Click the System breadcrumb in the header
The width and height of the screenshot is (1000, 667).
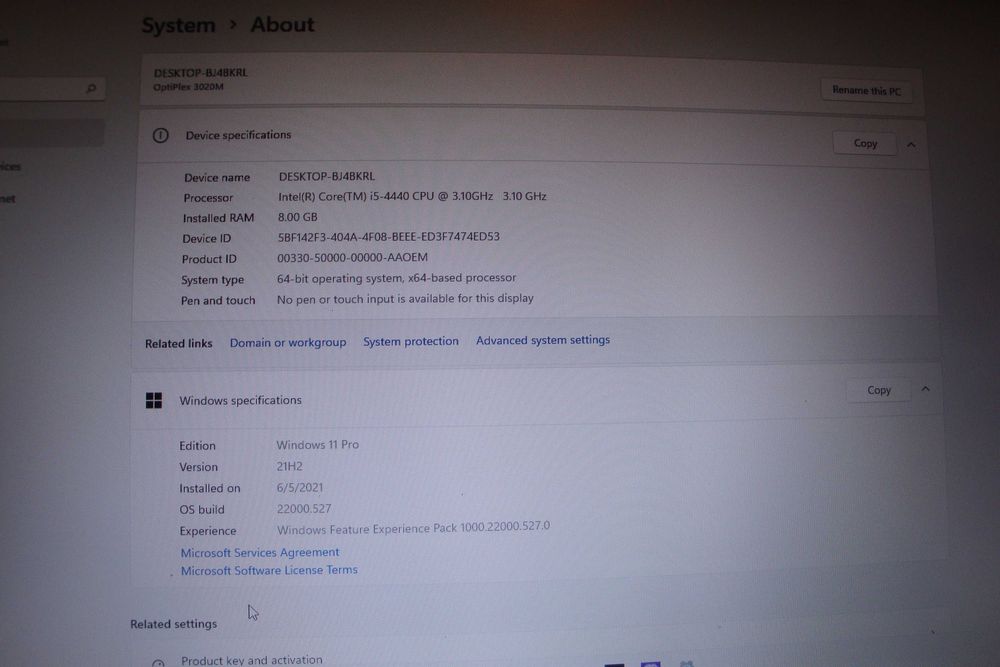pos(179,26)
